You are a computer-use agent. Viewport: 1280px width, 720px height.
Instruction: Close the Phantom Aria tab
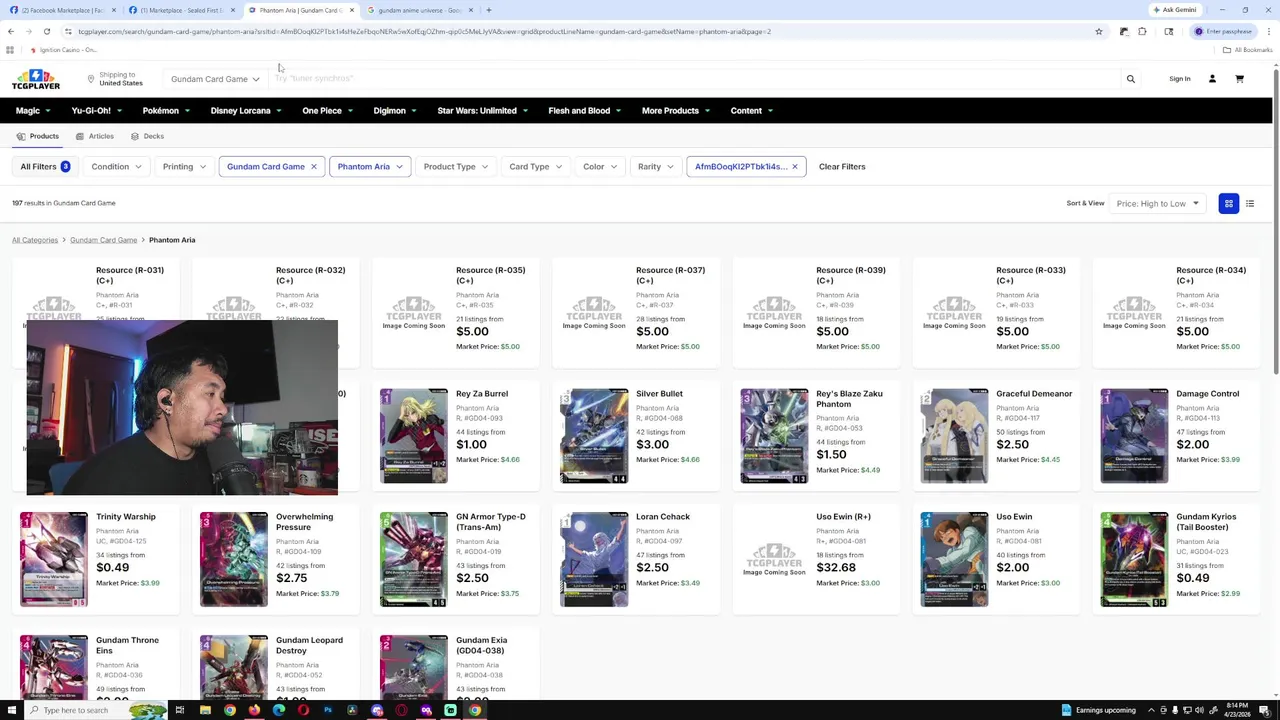(x=351, y=10)
